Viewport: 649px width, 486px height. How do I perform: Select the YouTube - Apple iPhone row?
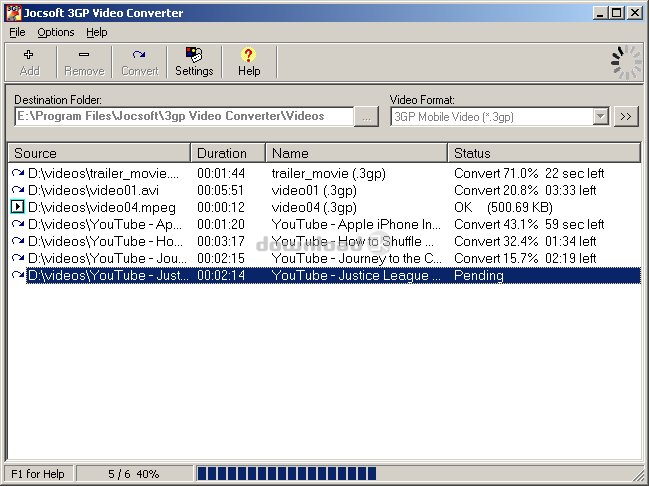coord(330,224)
